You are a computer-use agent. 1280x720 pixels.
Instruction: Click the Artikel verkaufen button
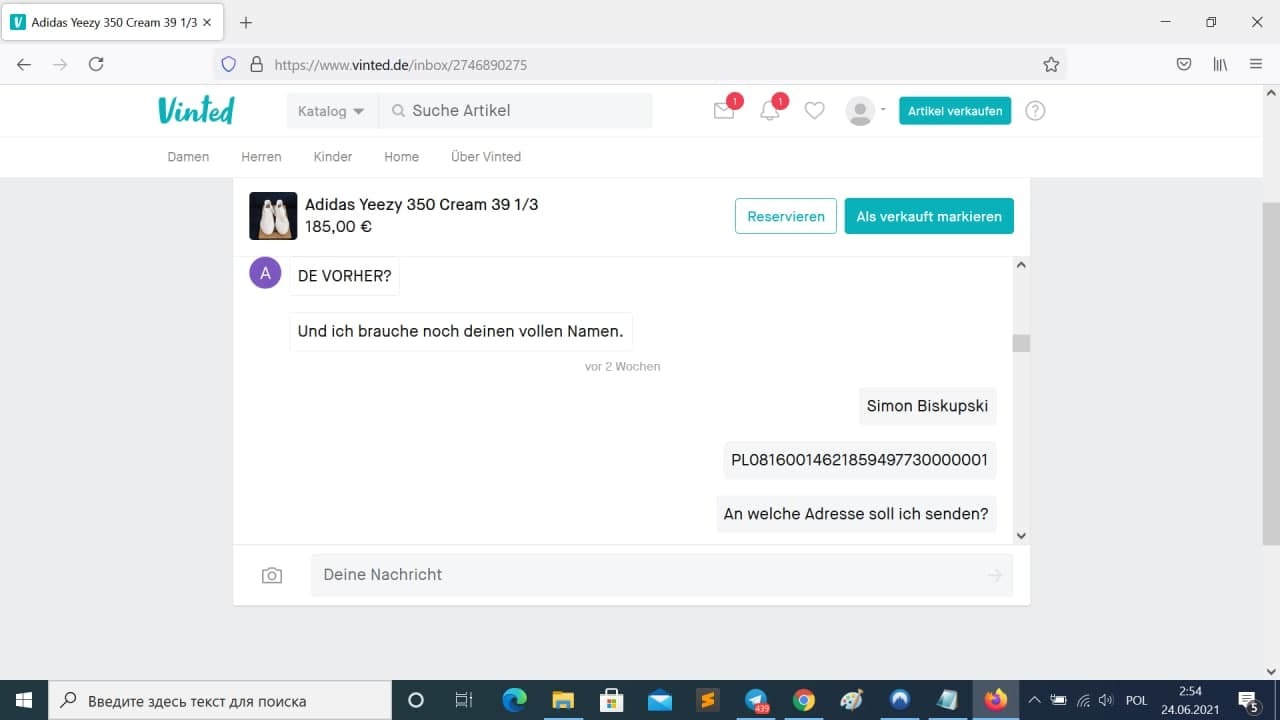[x=955, y=111]
